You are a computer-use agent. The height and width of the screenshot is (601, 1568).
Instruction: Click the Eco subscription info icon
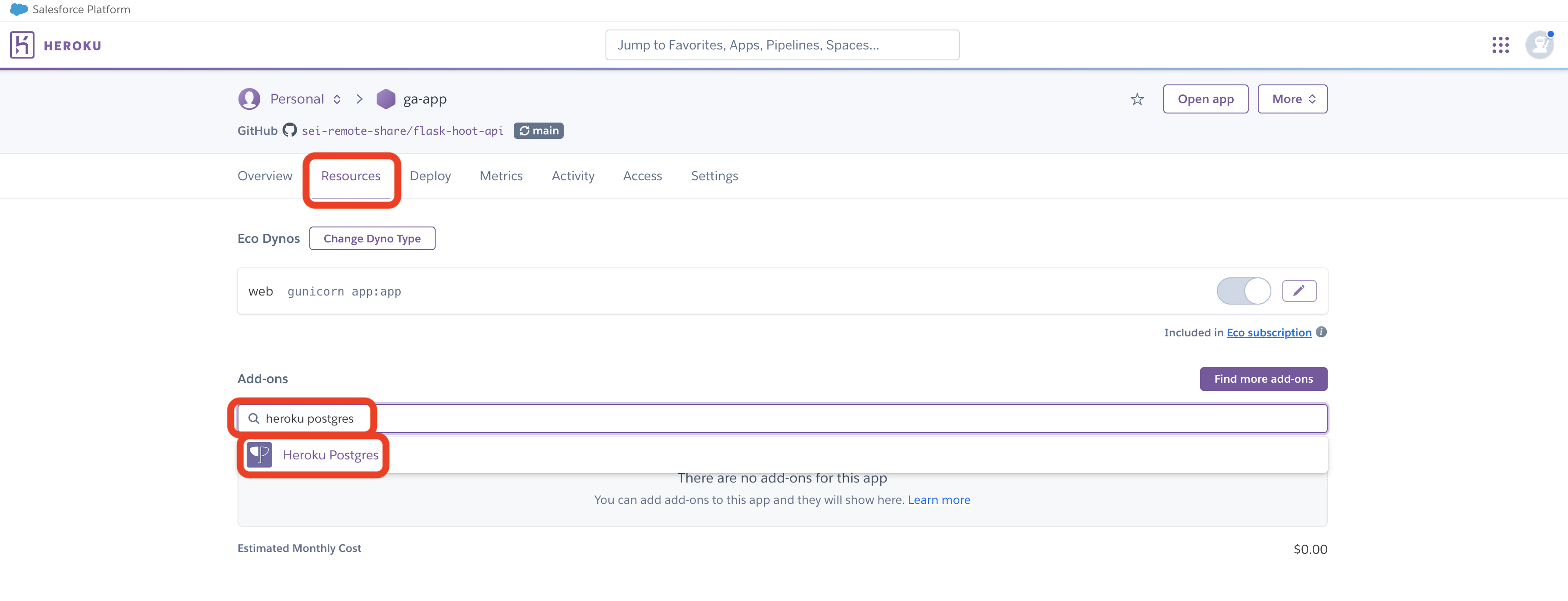(1321, 332)
